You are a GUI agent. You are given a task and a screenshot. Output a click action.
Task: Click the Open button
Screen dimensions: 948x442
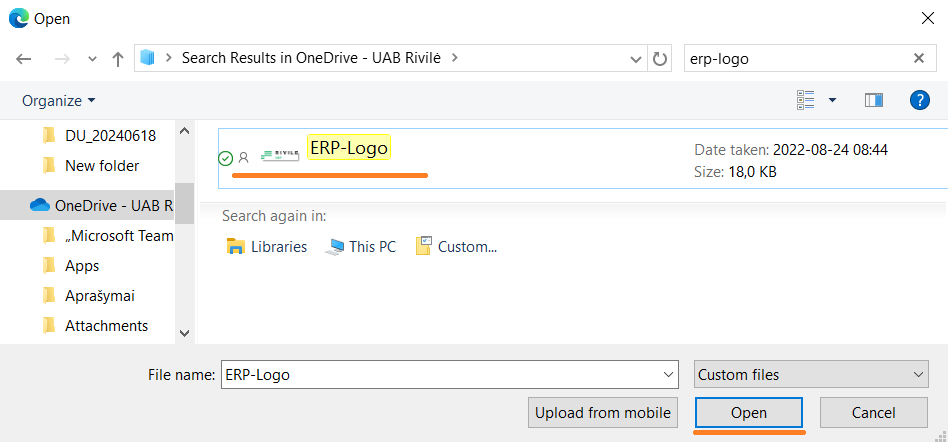pyautogui.click(x=748, y=412)
